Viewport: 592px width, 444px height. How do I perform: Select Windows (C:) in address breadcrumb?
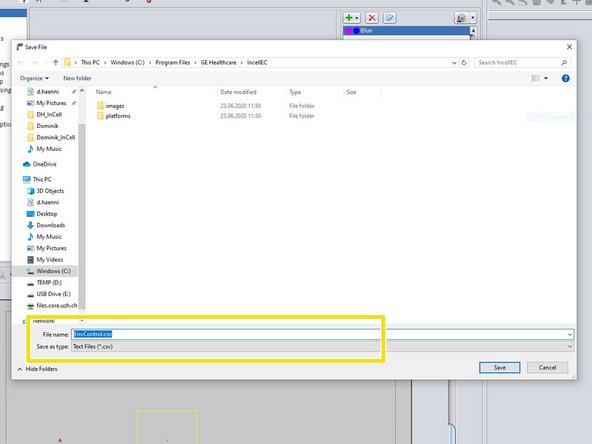pyautogui.click(x=127, y=63)
